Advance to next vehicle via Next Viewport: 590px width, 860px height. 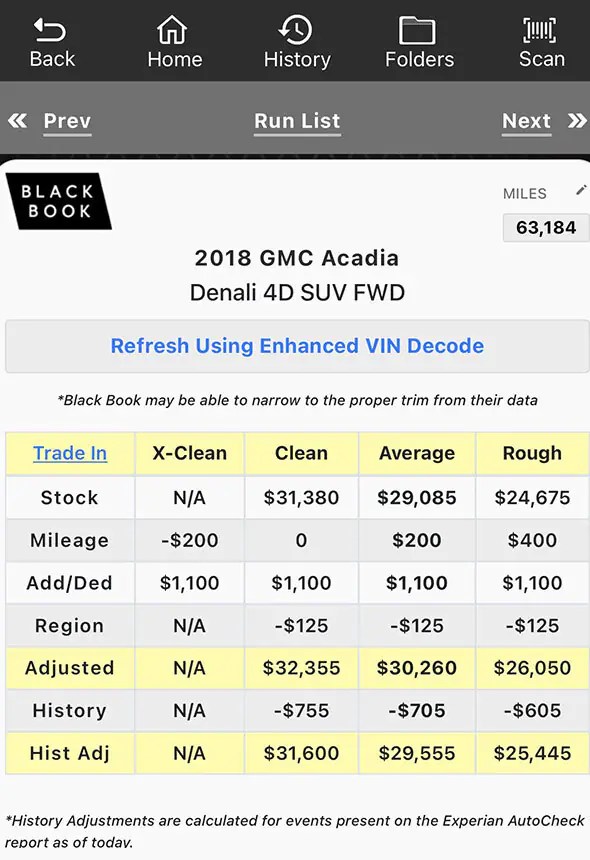(x=526, y=120)
